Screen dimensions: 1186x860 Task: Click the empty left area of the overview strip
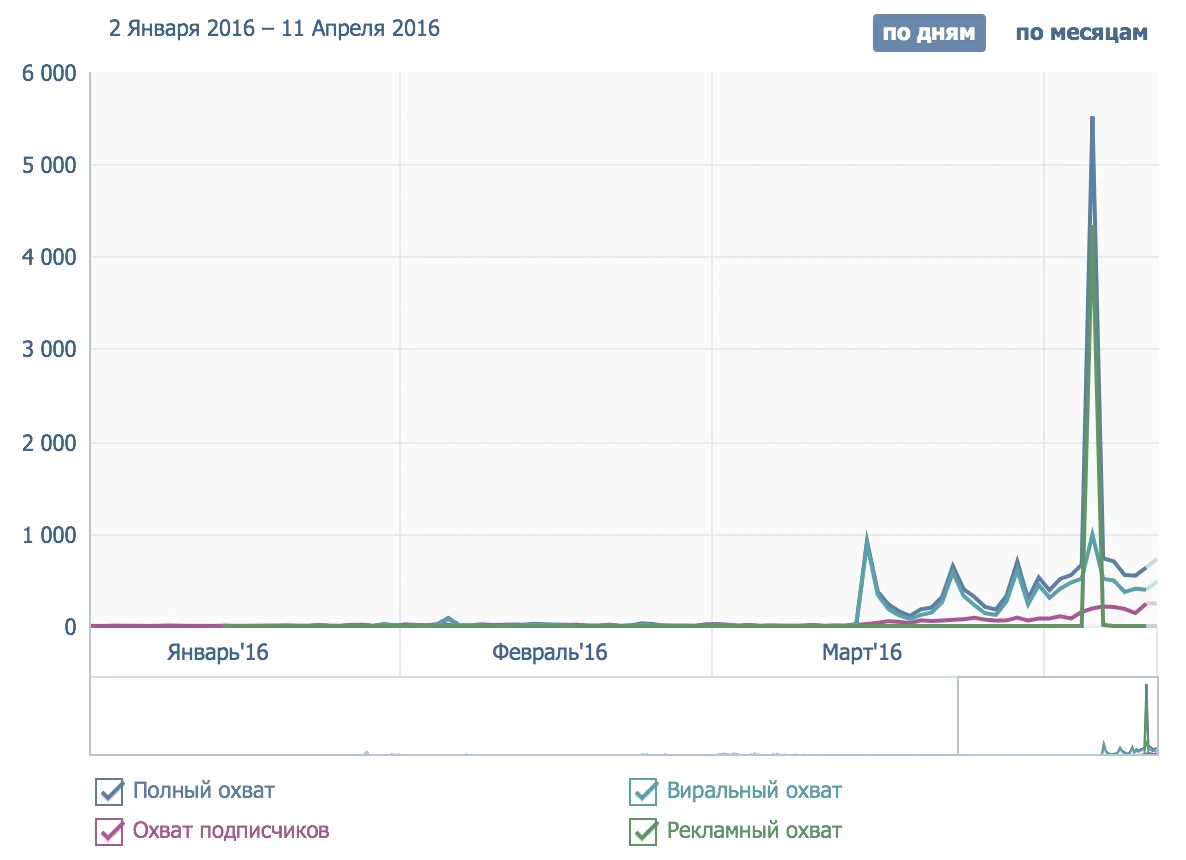click(522, 716)
